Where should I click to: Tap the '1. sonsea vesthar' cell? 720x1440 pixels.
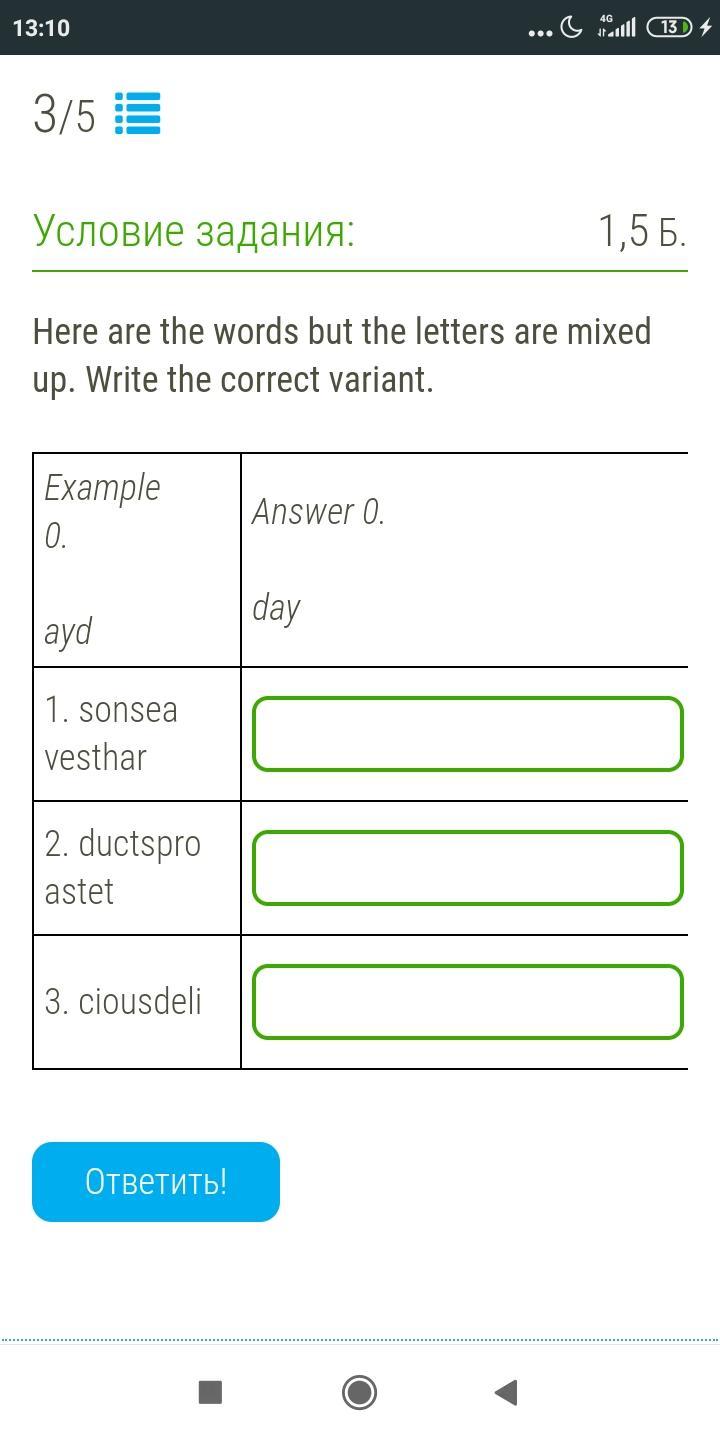(x=137, y=734)
